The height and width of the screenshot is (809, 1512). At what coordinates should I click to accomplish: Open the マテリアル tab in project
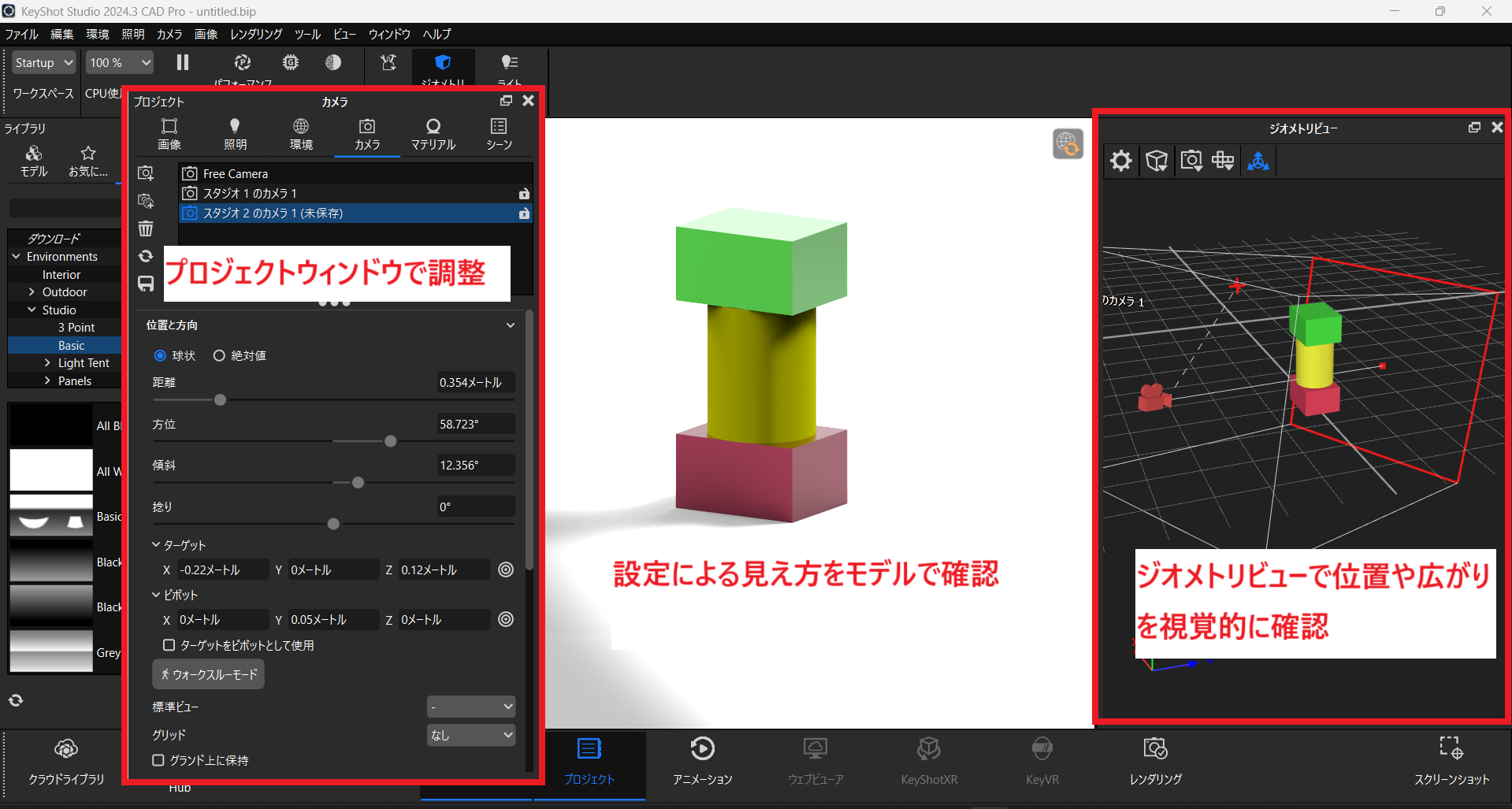[x=433, y=134]
